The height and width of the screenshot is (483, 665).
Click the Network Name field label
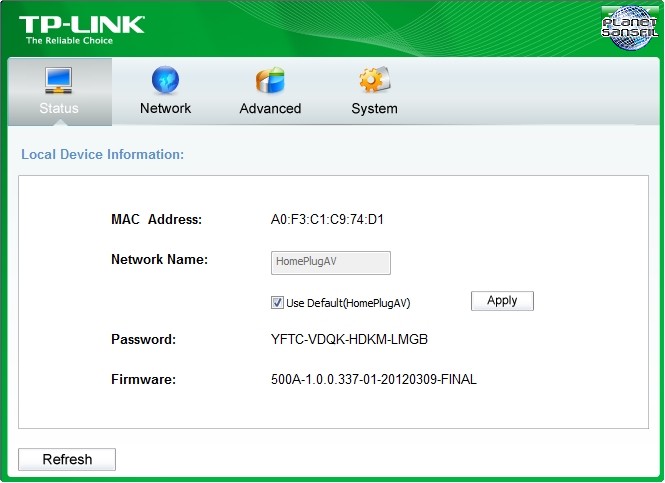tap(159, 259)
